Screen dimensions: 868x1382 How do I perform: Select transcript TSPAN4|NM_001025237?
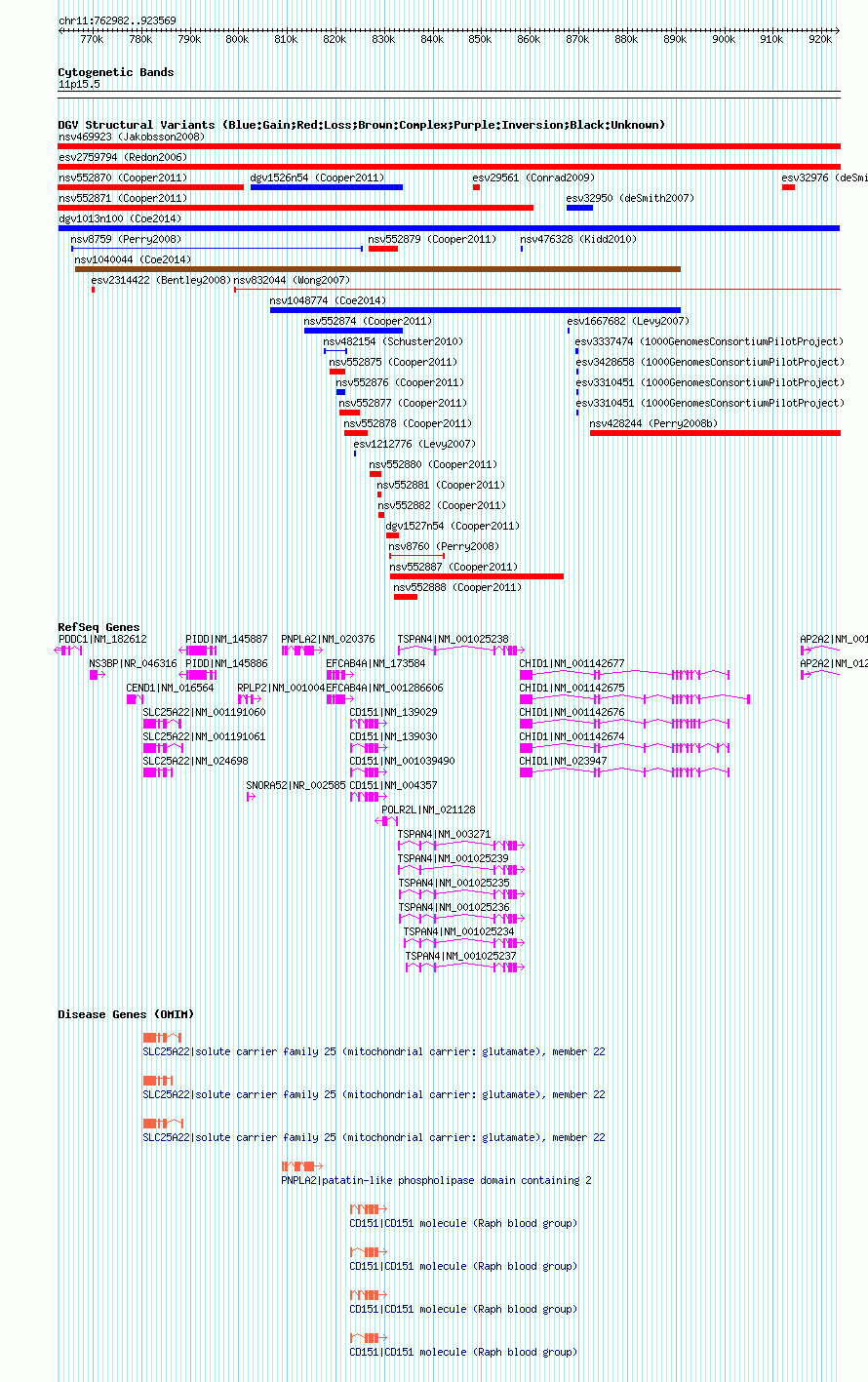[460, 956]
